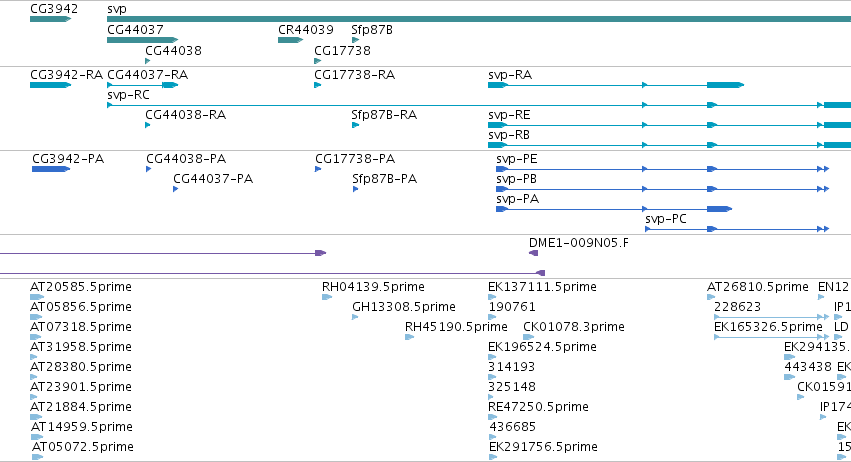The image size is (851, 462).
Task: Click the svp-RC transcript label
Action: point(128,95)
